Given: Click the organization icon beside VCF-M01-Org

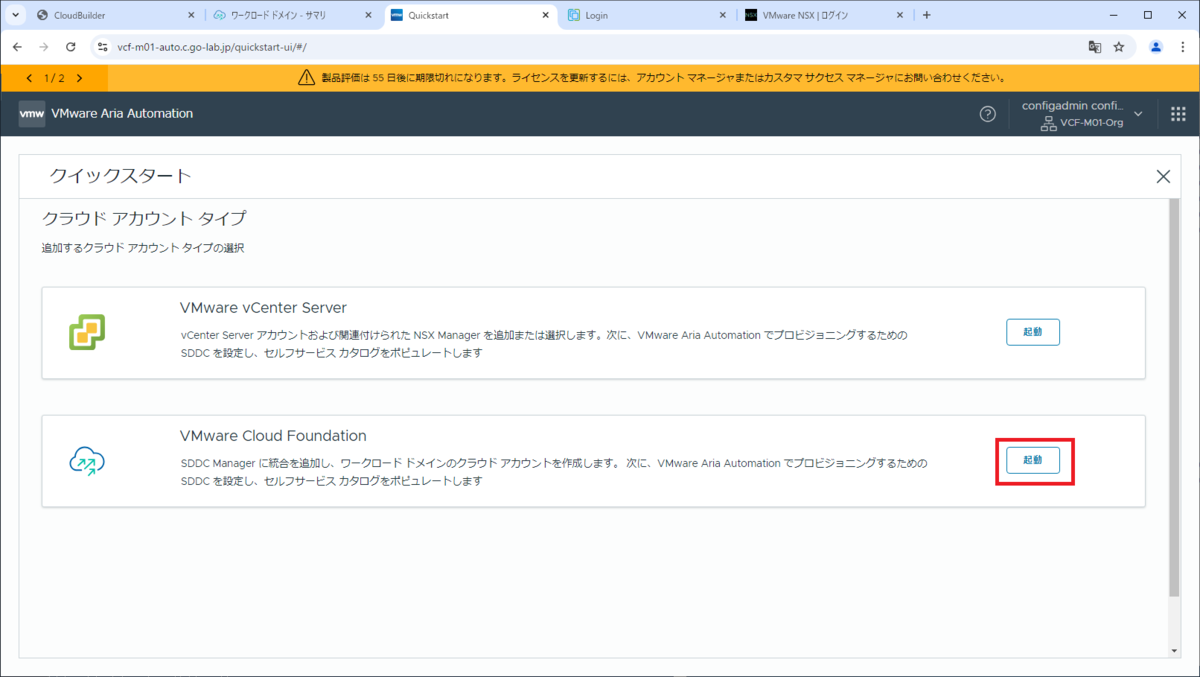Looking at the screenshot, I should (x=1048, y=124).
